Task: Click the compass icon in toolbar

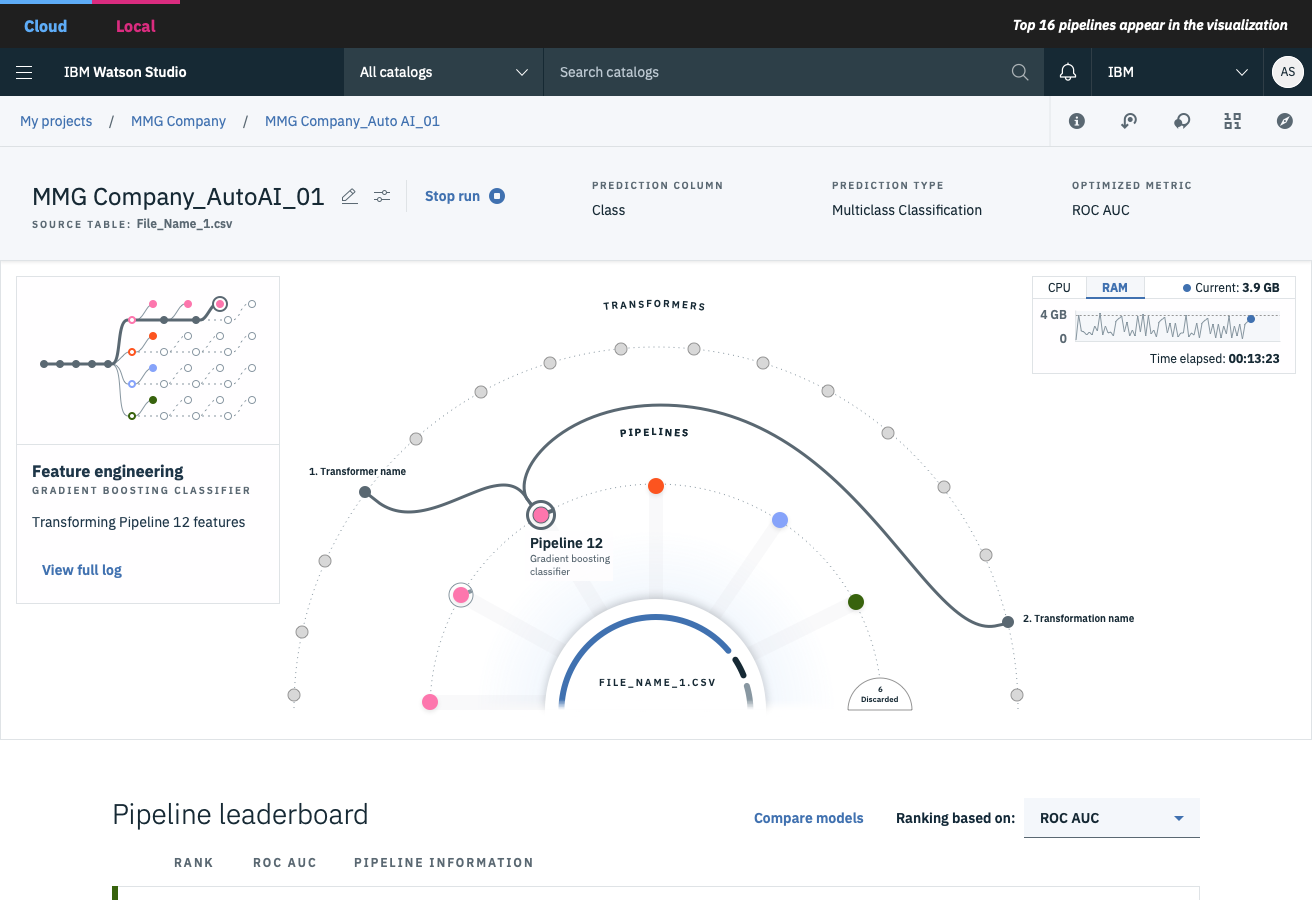Action: point(1285,121)
